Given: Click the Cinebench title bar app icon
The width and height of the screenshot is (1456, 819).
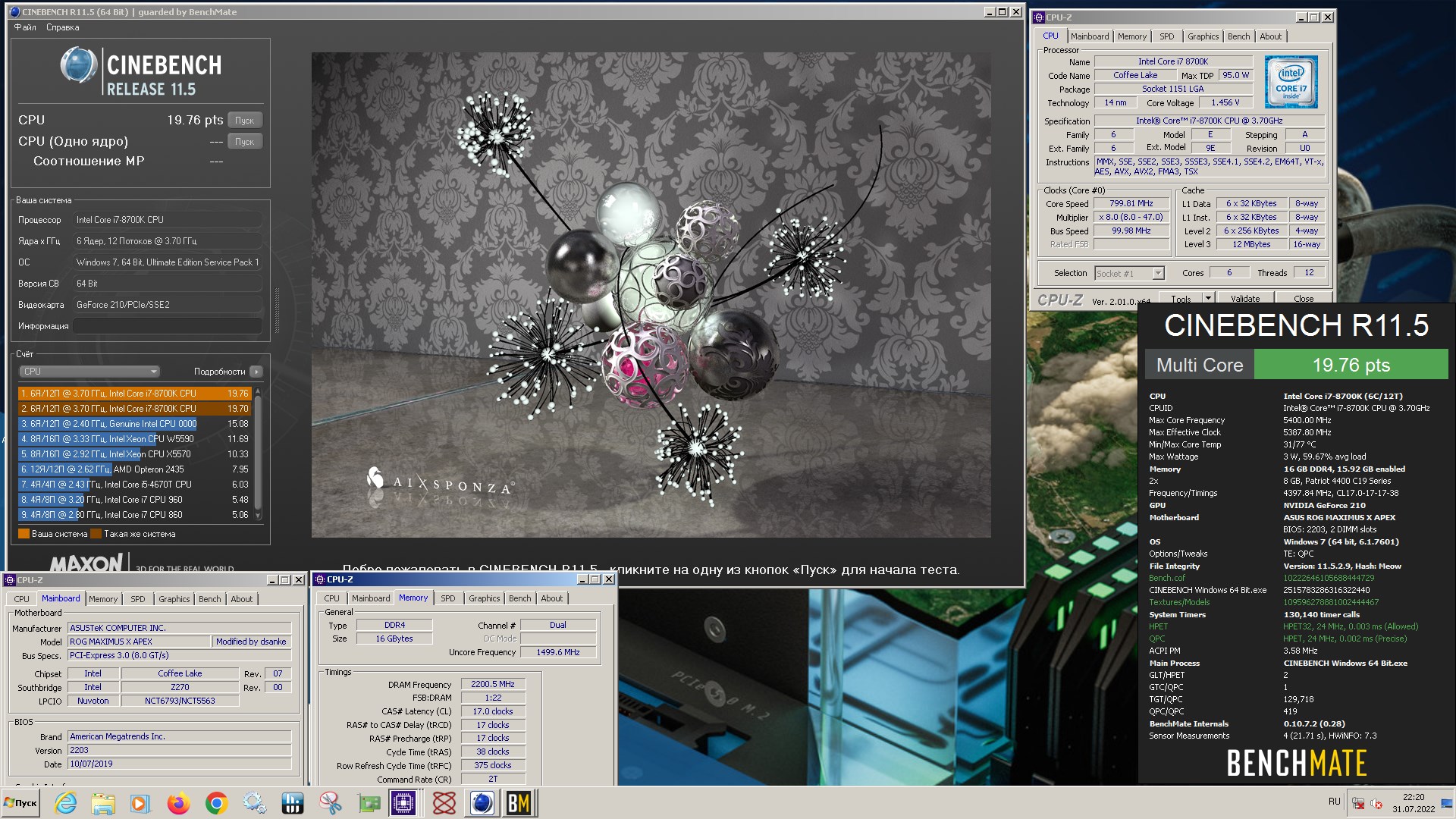Looking at the screenshot, I should click(x=14, y=11).
